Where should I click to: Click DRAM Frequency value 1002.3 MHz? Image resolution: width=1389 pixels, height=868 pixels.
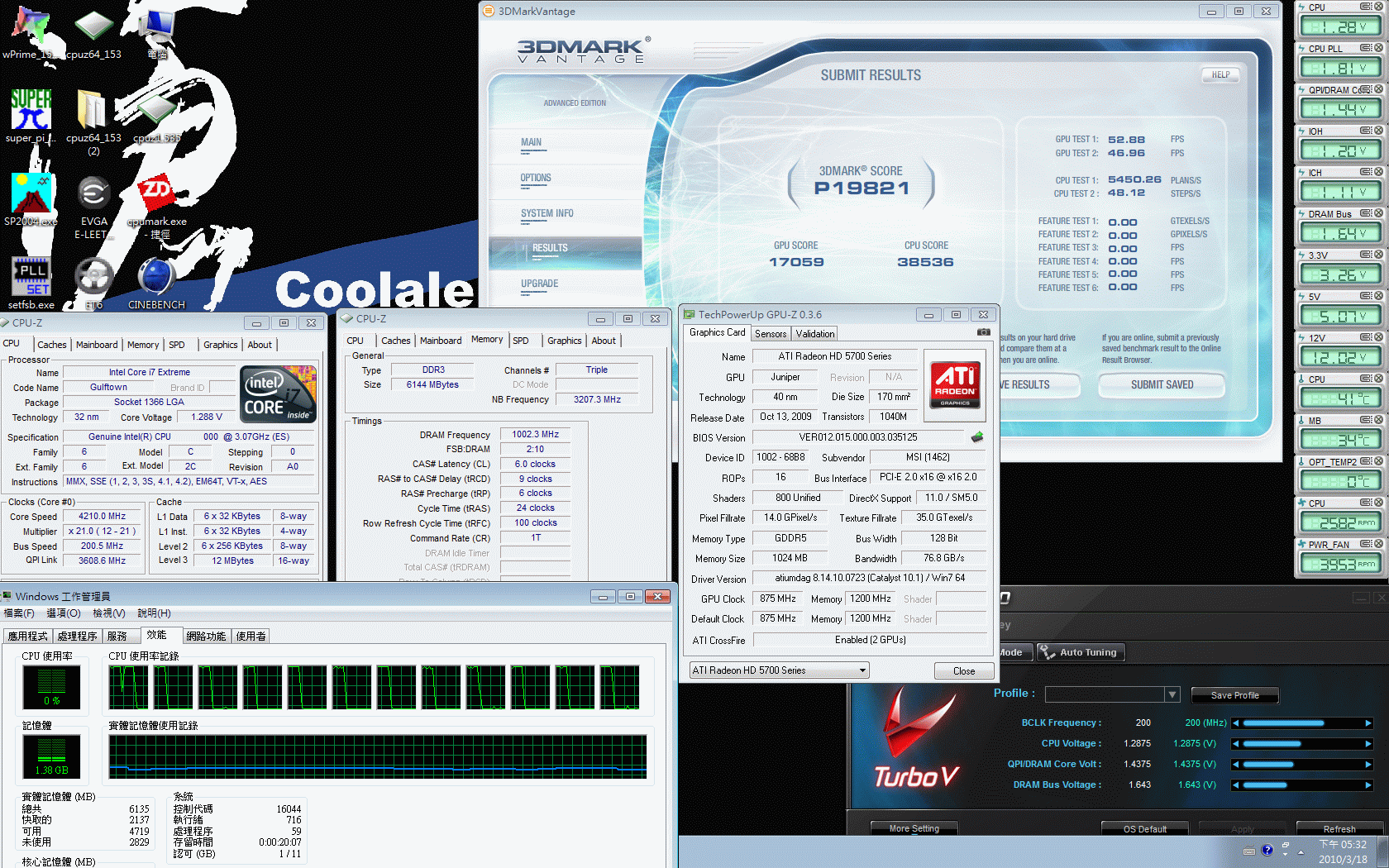(x=535, y=434)
